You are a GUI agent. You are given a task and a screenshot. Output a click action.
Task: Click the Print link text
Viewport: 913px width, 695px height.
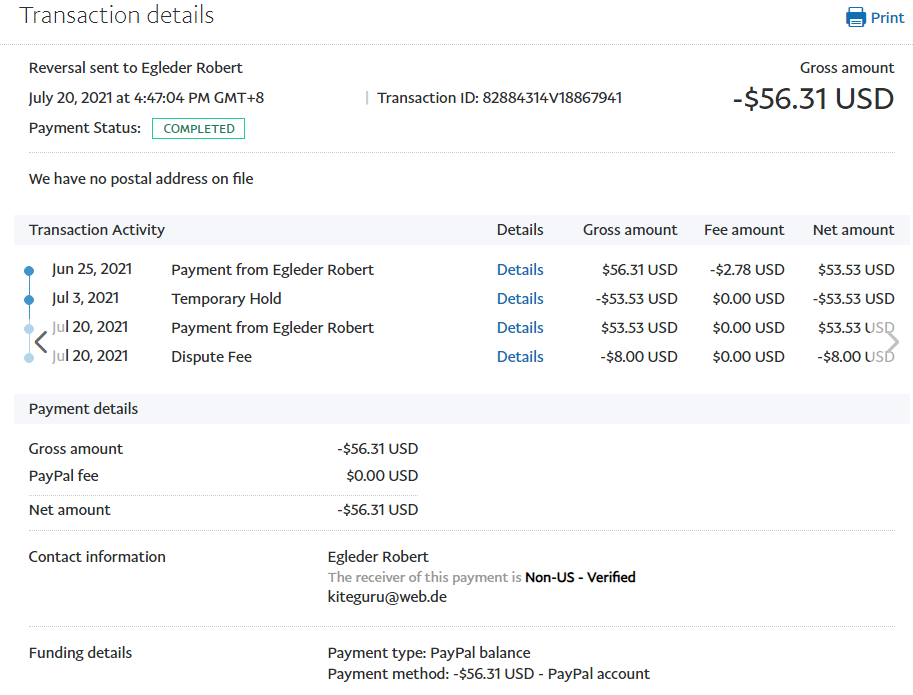[887, 18]
